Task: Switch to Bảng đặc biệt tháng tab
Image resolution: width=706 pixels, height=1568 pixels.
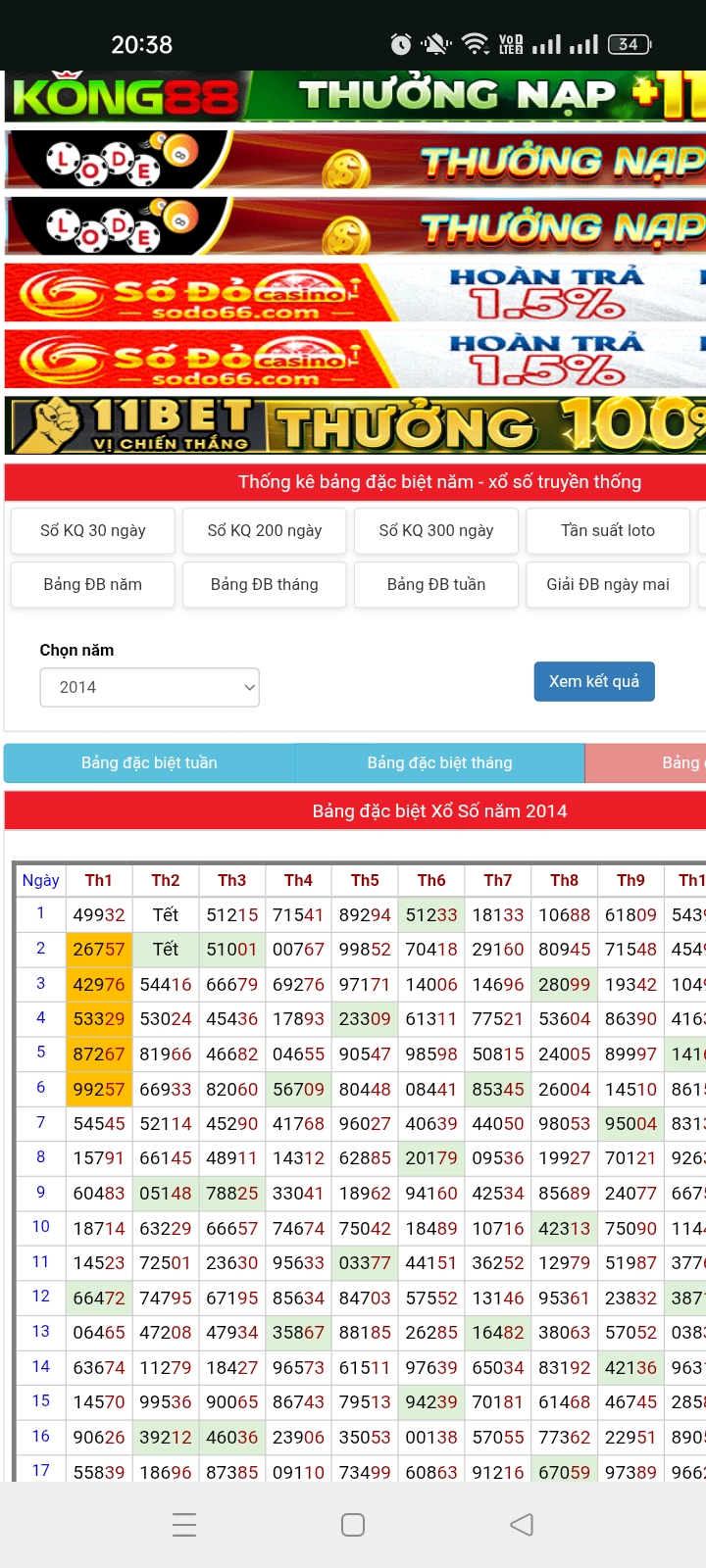Action: 439,762
